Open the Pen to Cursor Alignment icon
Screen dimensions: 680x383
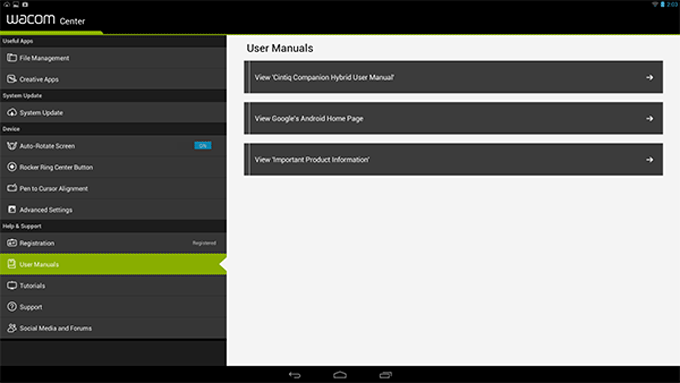[x=12, y=188]
